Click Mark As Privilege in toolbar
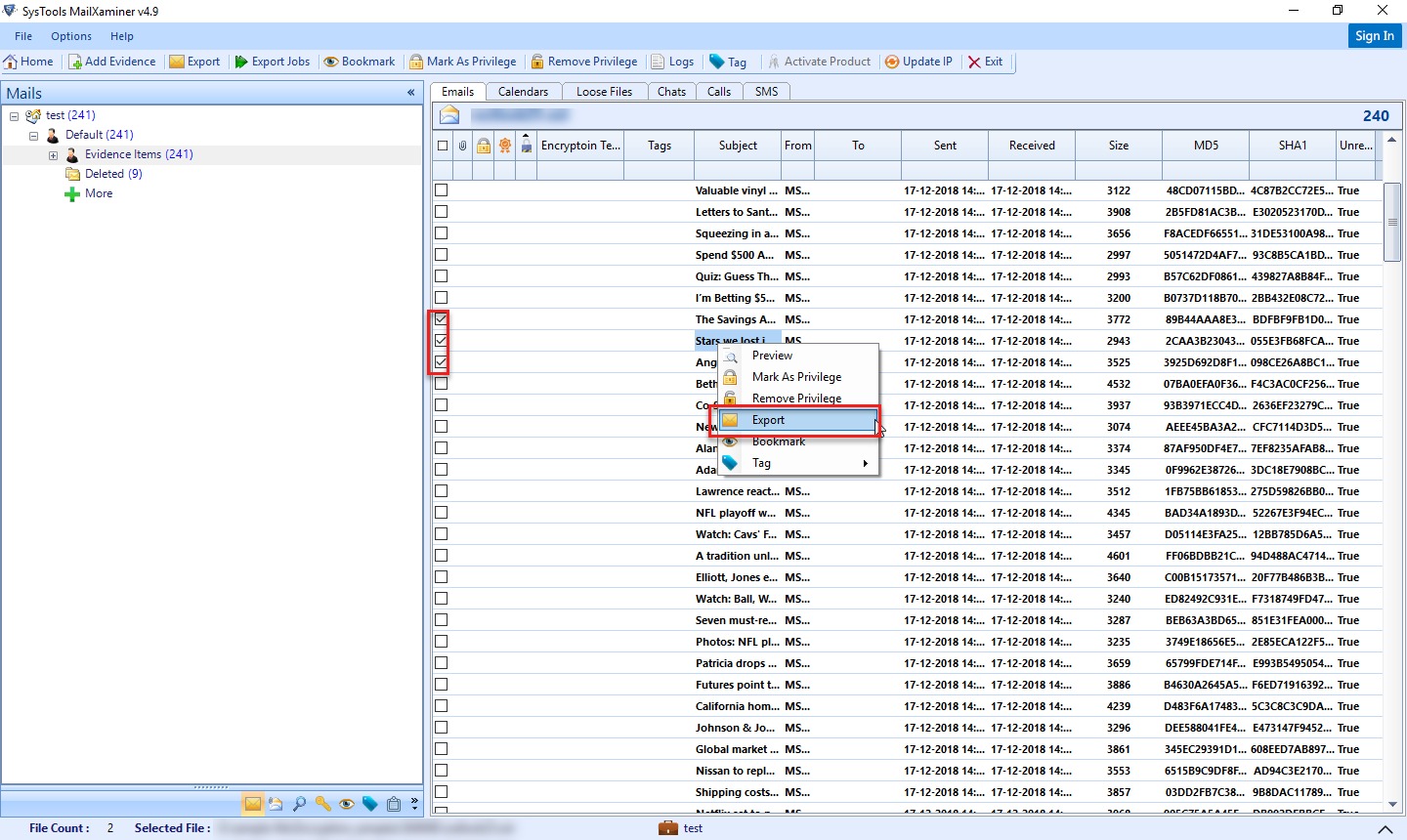Screen dimensions: 1407x840 pyautogui.click(x=463, y=62)
